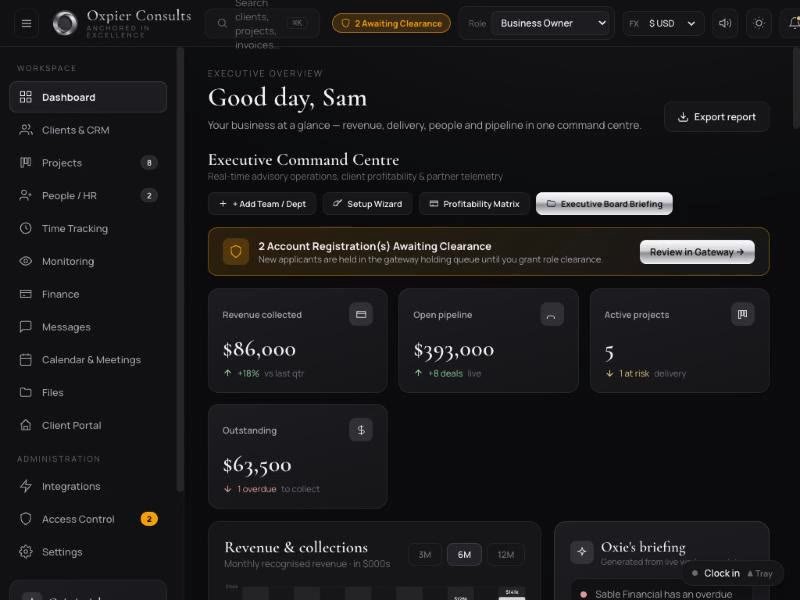The height and width of the screenshot is (600, 800).
Task: Open Dashboard in the sidebar
Action: (88, 97)
